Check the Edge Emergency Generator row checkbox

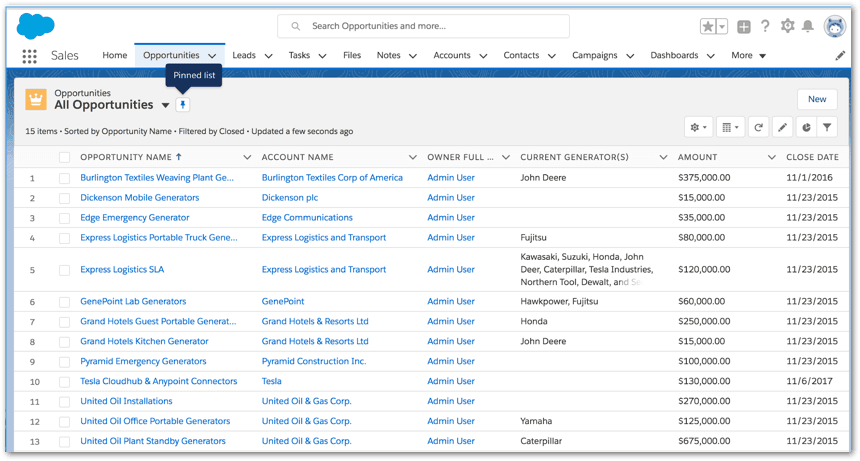click(65, 218)
